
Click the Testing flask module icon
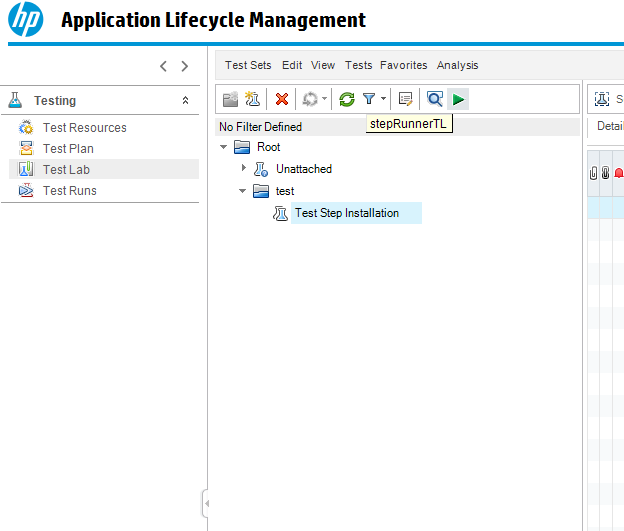pyautogui.click(x=15, y=100)
